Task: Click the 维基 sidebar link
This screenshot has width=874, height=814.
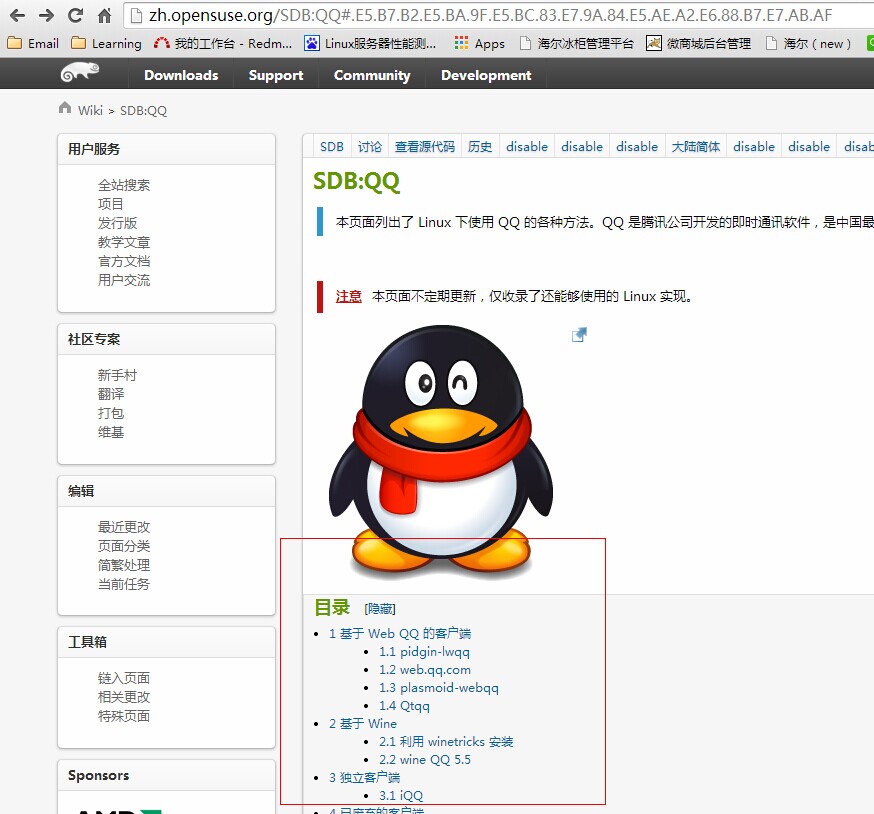Action: coord(110,432)
